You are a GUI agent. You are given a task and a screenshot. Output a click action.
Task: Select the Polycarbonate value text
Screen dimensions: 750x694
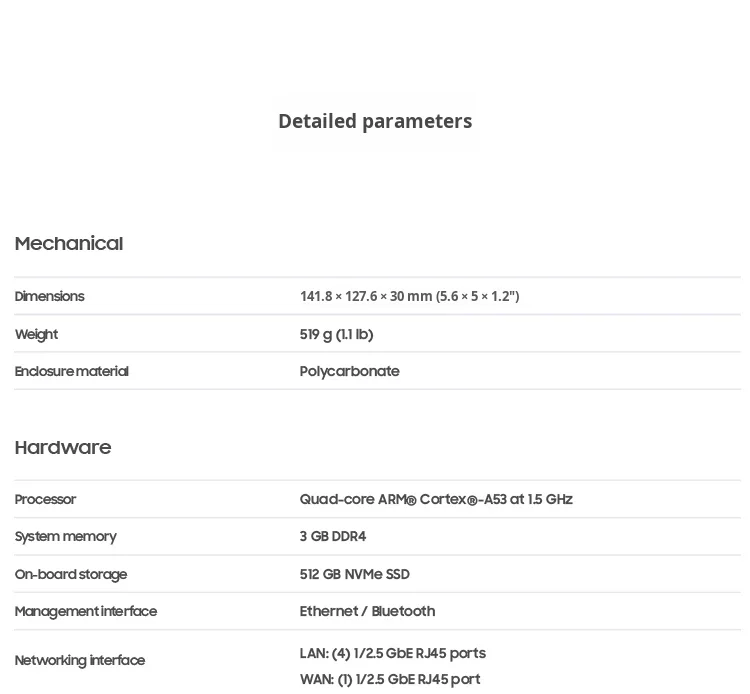pos(349,372)
